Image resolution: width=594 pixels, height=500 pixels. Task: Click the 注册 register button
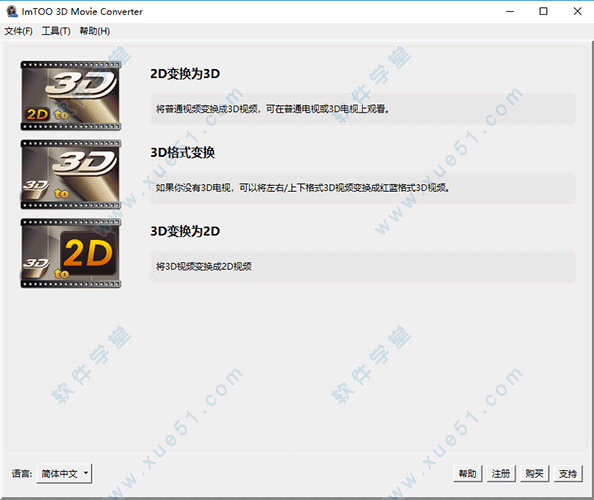click(x=501, y=473)
